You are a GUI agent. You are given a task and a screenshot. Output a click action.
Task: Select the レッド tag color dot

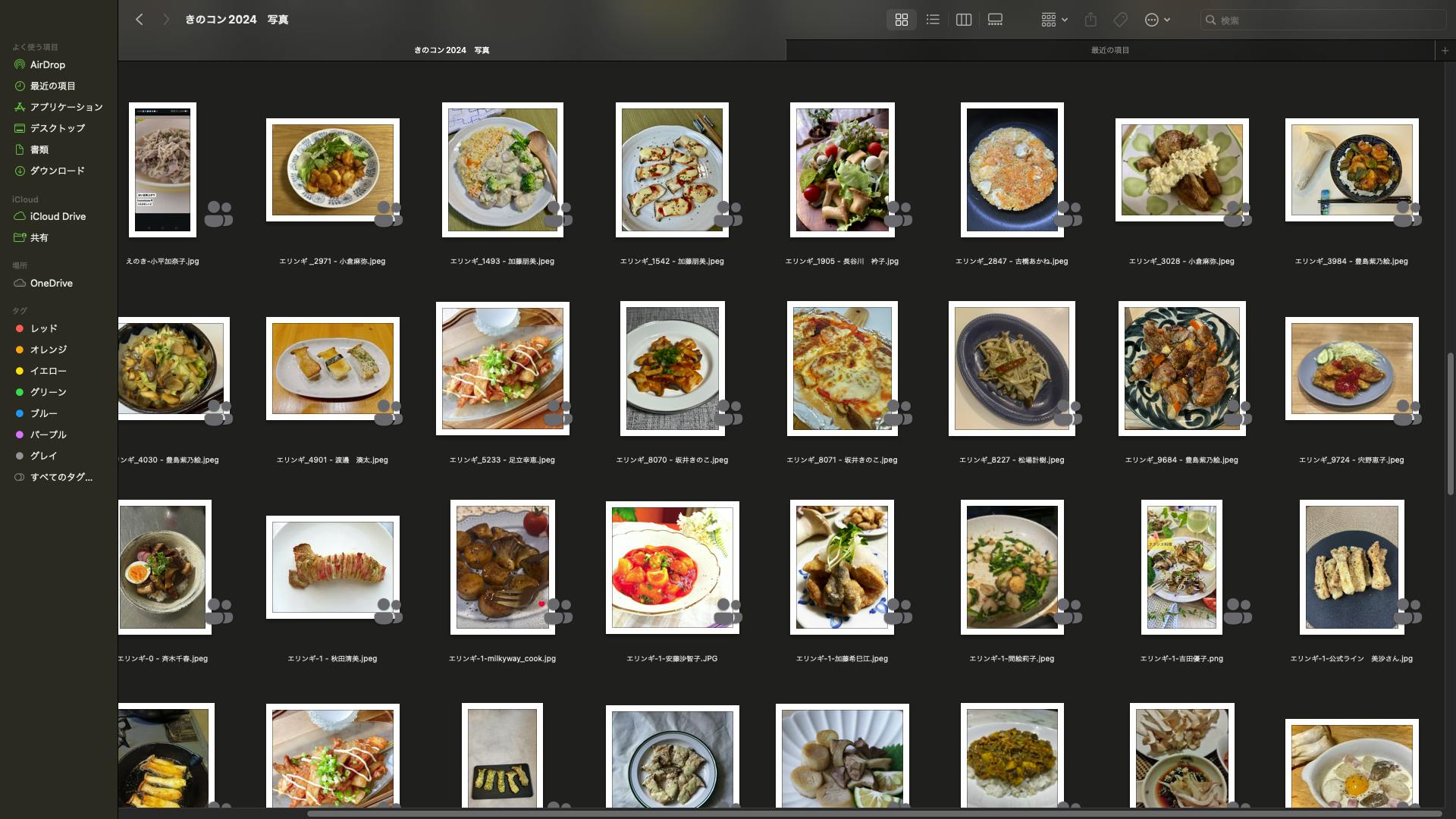(20, 328)
